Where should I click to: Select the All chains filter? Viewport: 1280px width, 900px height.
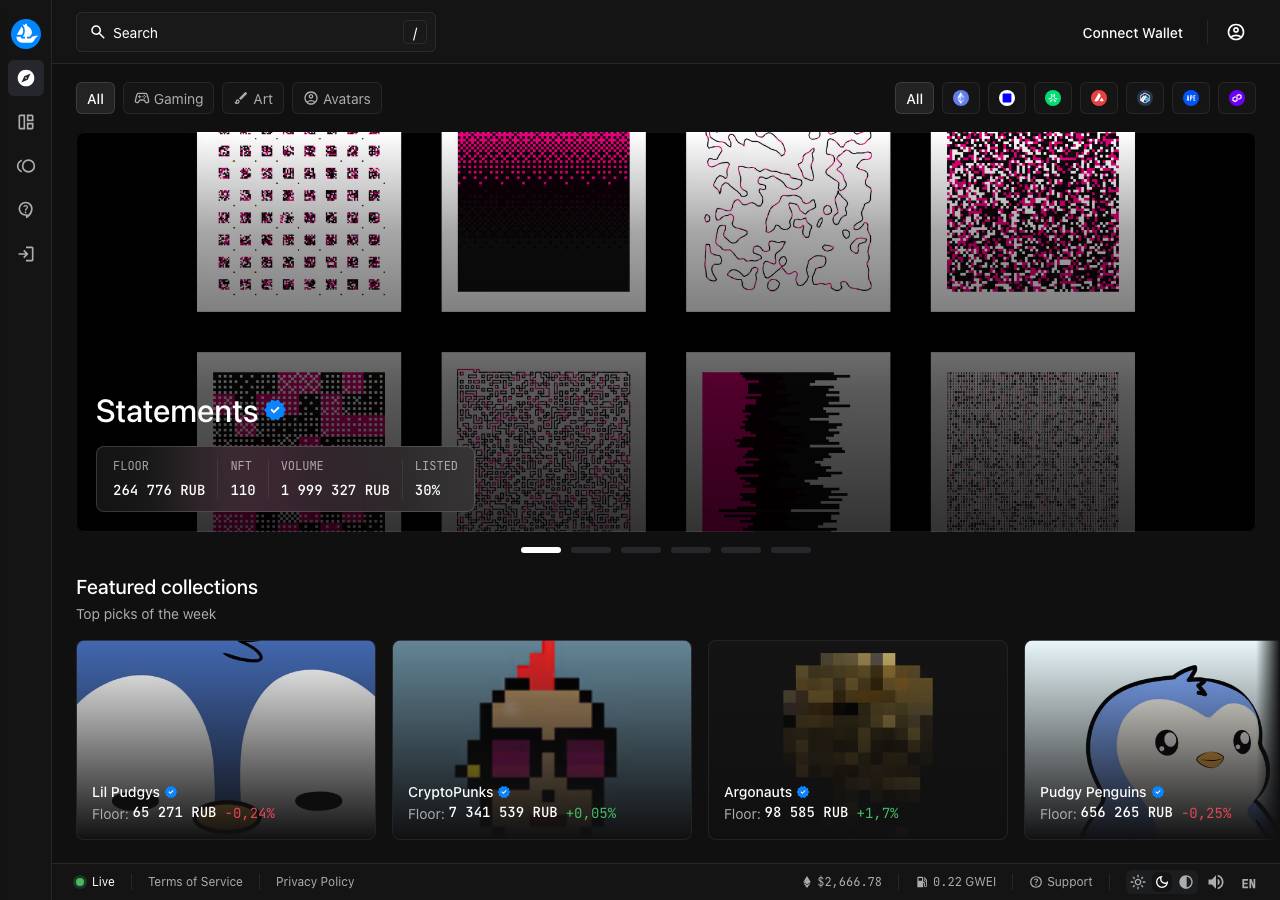(914, 98)
